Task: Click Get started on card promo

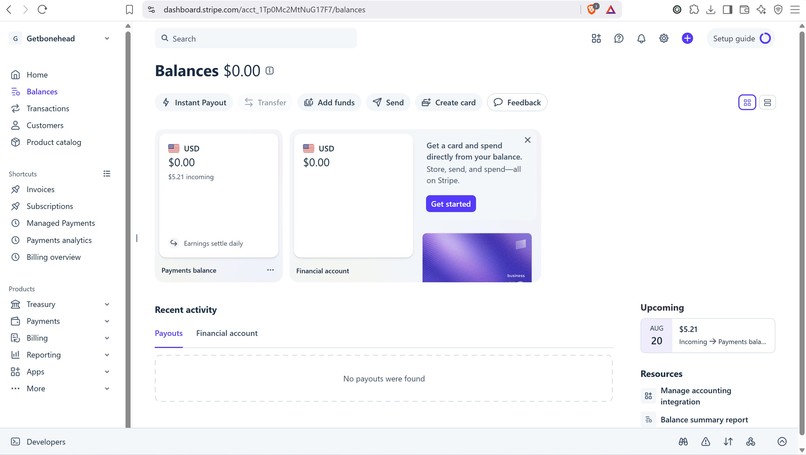Action: (451, 204)
